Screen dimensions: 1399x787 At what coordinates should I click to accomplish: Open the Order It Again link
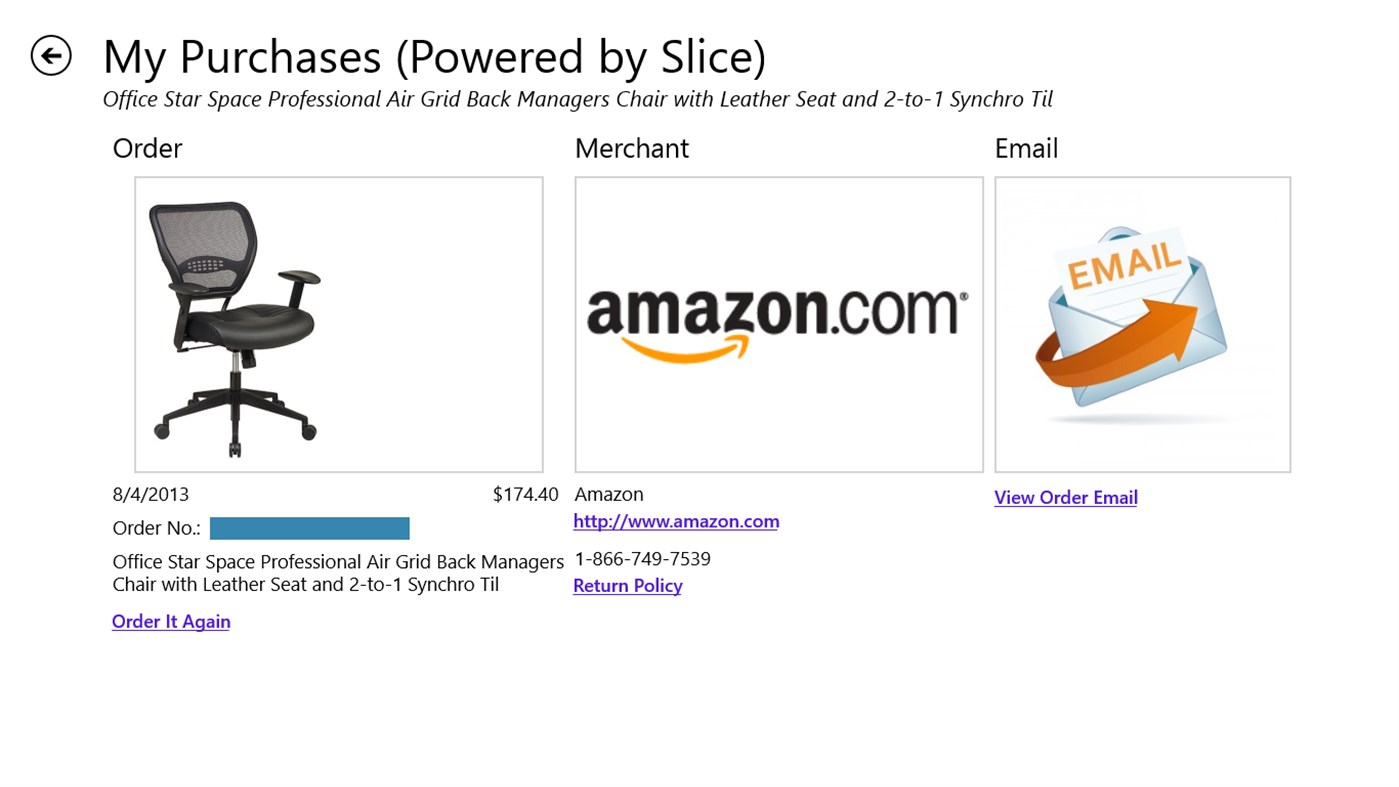[170, 620]
